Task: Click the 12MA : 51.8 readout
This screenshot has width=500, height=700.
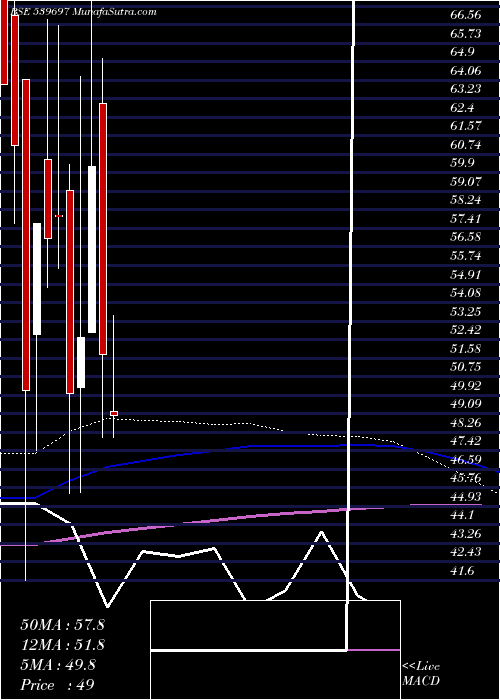Action: tap(62, 645)
